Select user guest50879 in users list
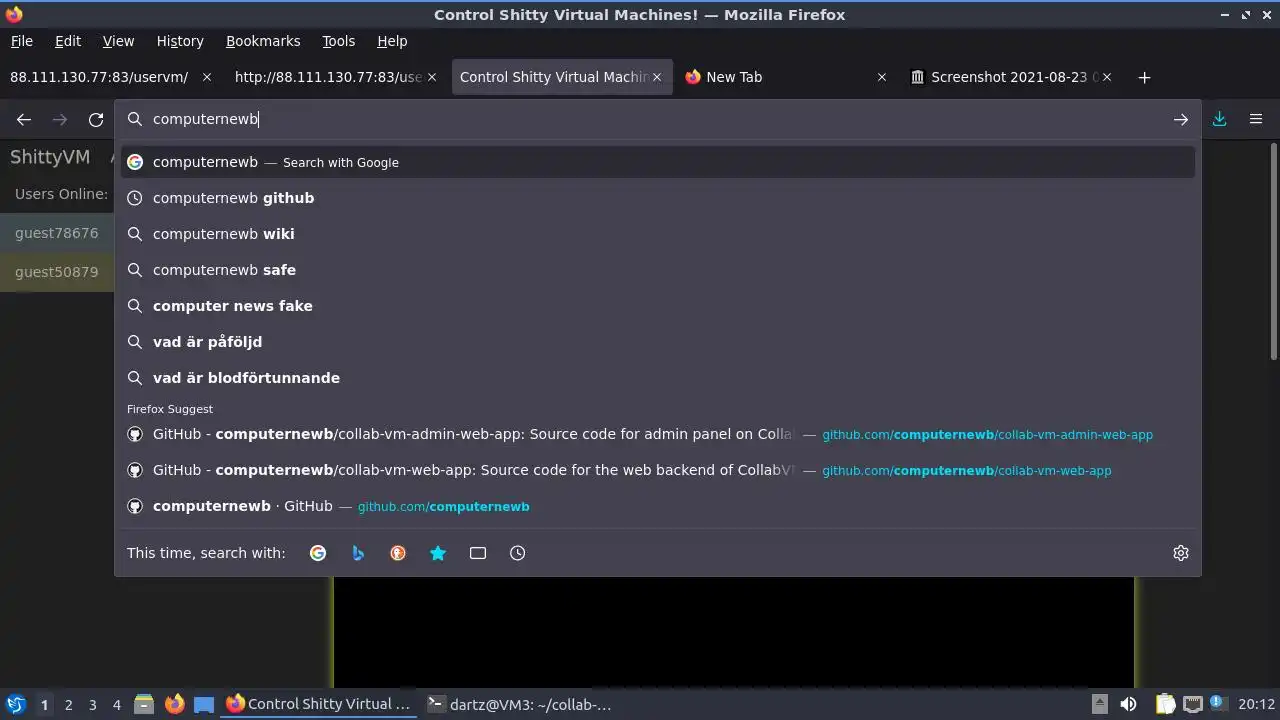Screen dimensions: 1280x720 pos(57,272)
